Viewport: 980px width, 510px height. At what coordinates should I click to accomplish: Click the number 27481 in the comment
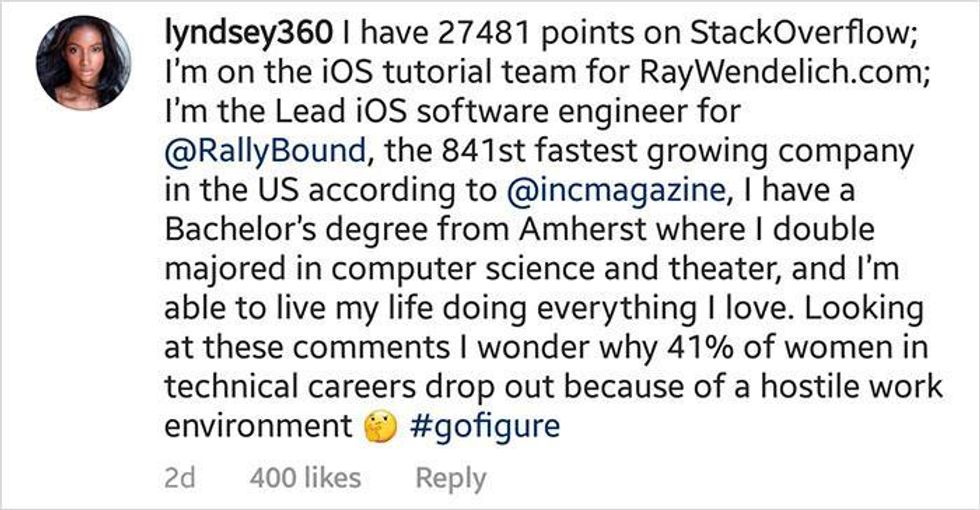tap(484, 34)
